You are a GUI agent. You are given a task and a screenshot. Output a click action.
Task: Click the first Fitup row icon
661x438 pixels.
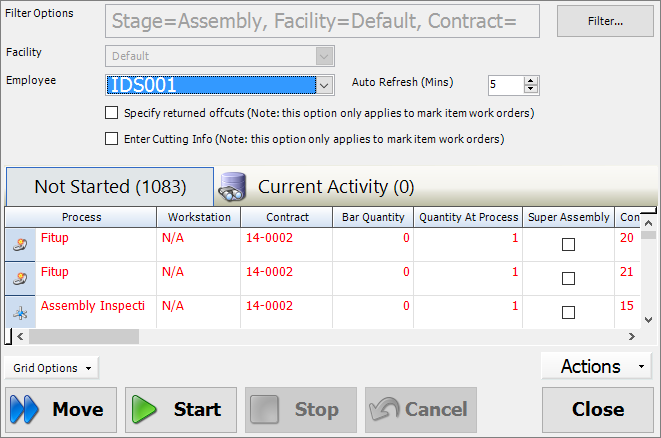(x=20, y=244)
